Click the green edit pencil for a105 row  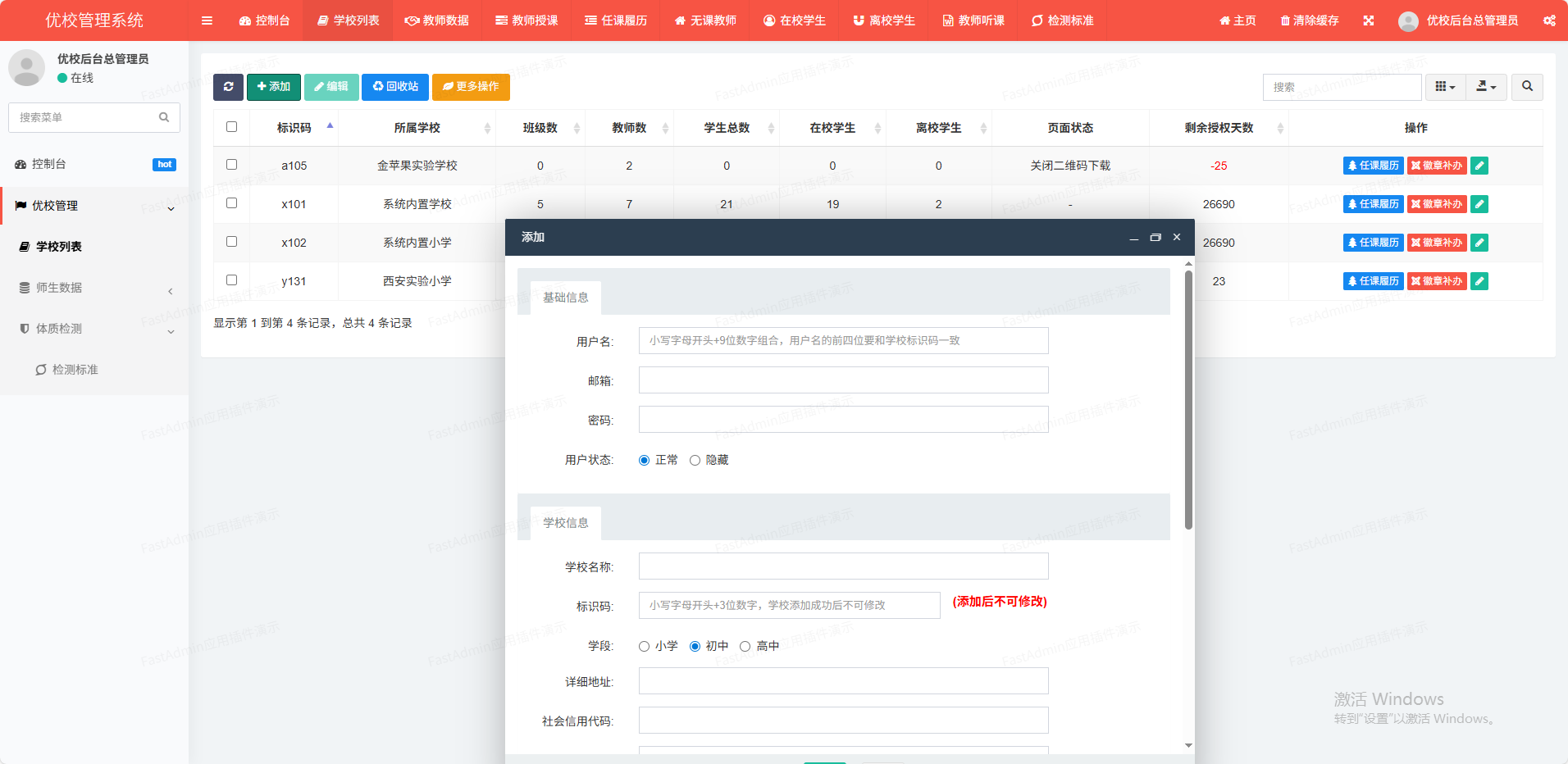1479,166
